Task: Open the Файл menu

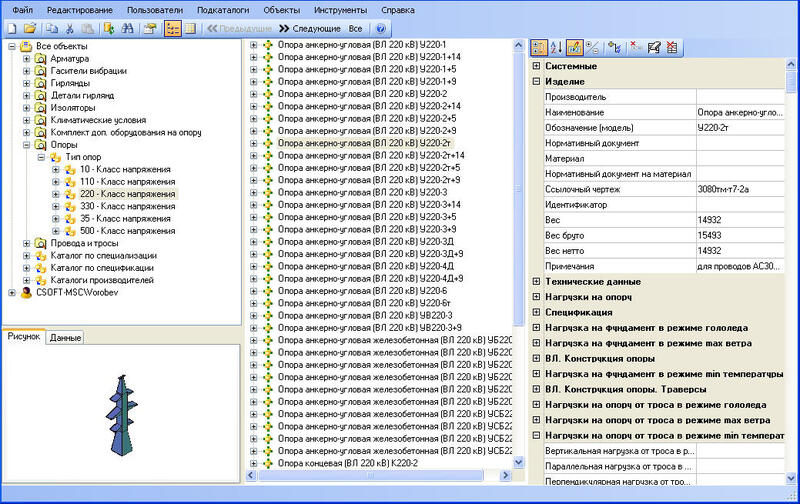Action: click(x=22, y=10)
